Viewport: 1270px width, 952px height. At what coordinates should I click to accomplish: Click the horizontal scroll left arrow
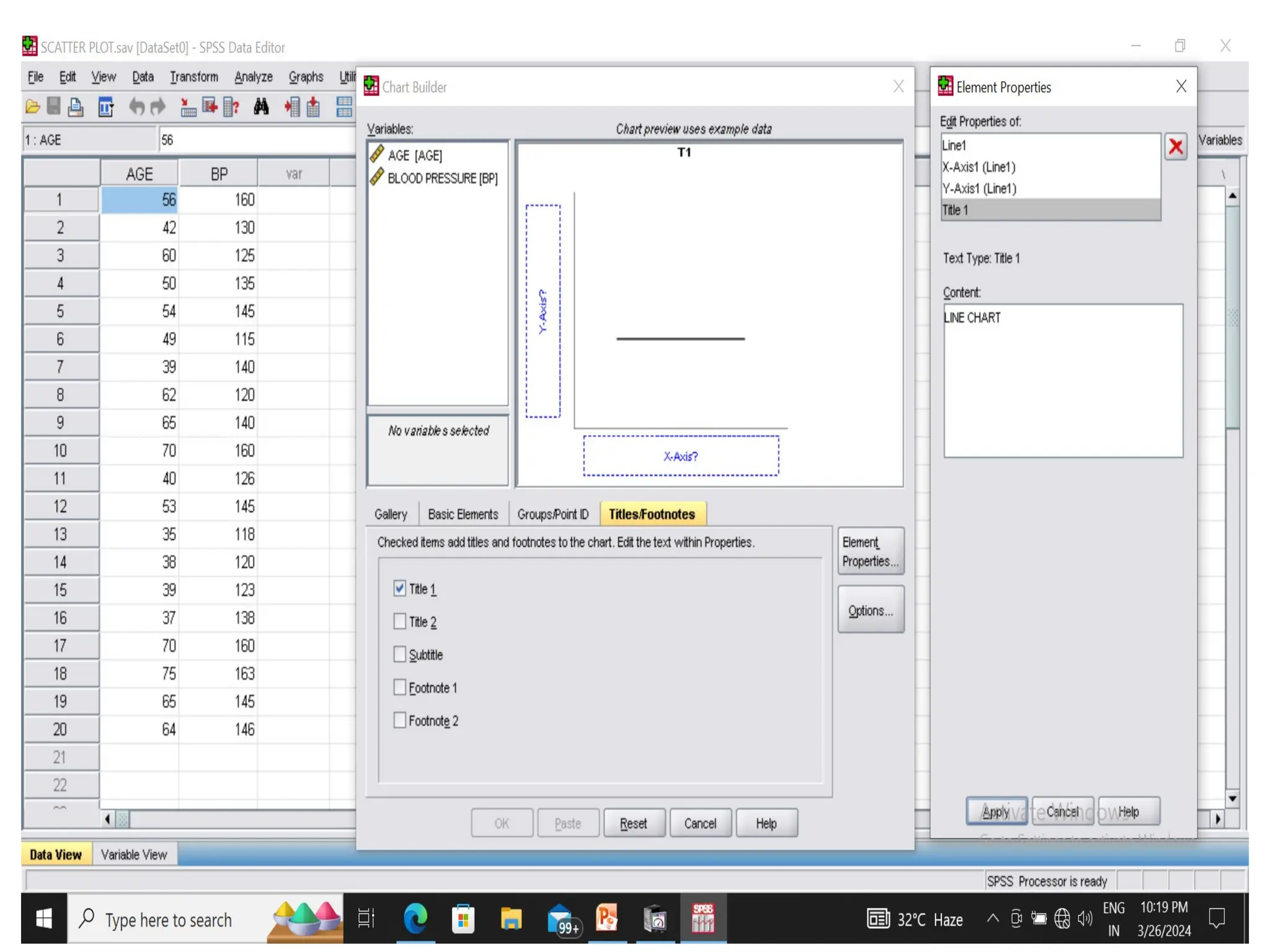(108, 819)
